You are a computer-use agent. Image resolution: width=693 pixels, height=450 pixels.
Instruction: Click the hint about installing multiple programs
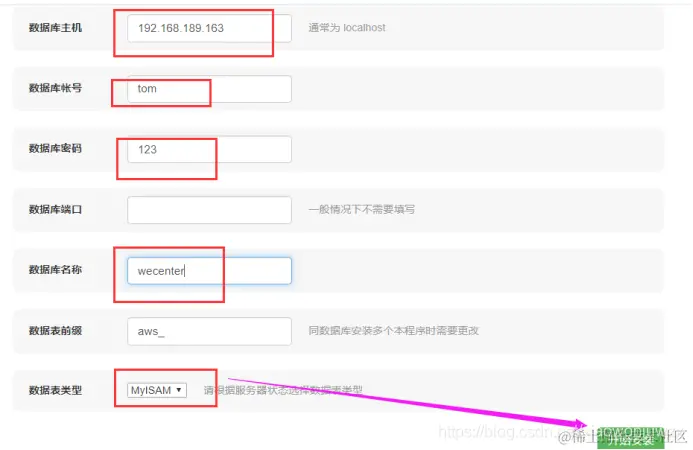[393, 331]
